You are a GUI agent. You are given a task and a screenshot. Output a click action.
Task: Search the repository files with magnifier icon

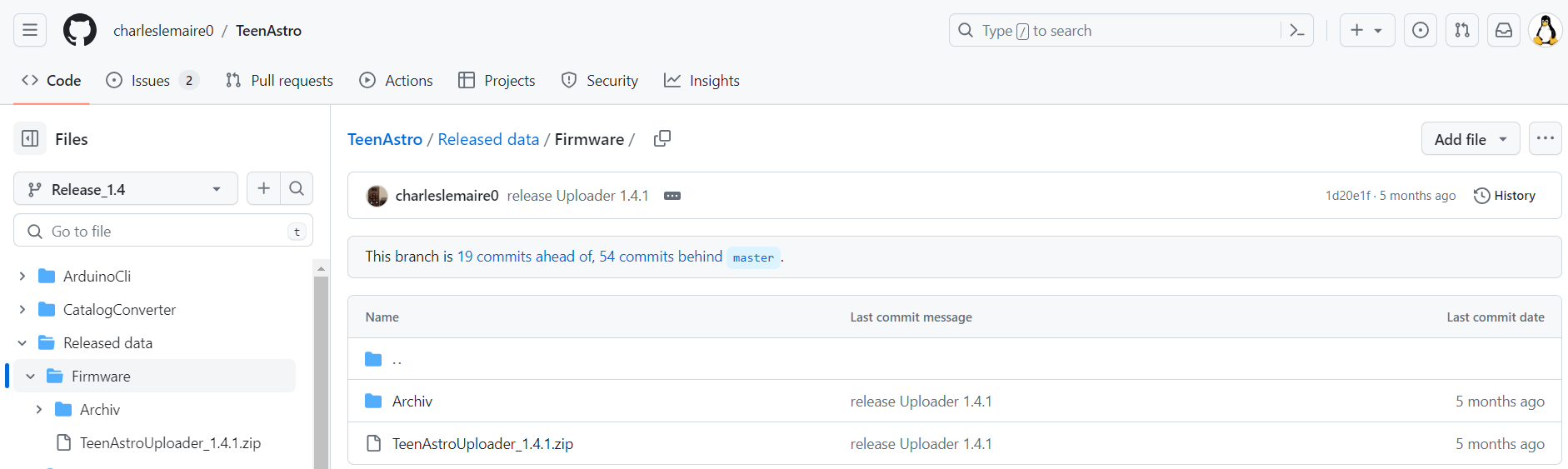click(297, 188)
